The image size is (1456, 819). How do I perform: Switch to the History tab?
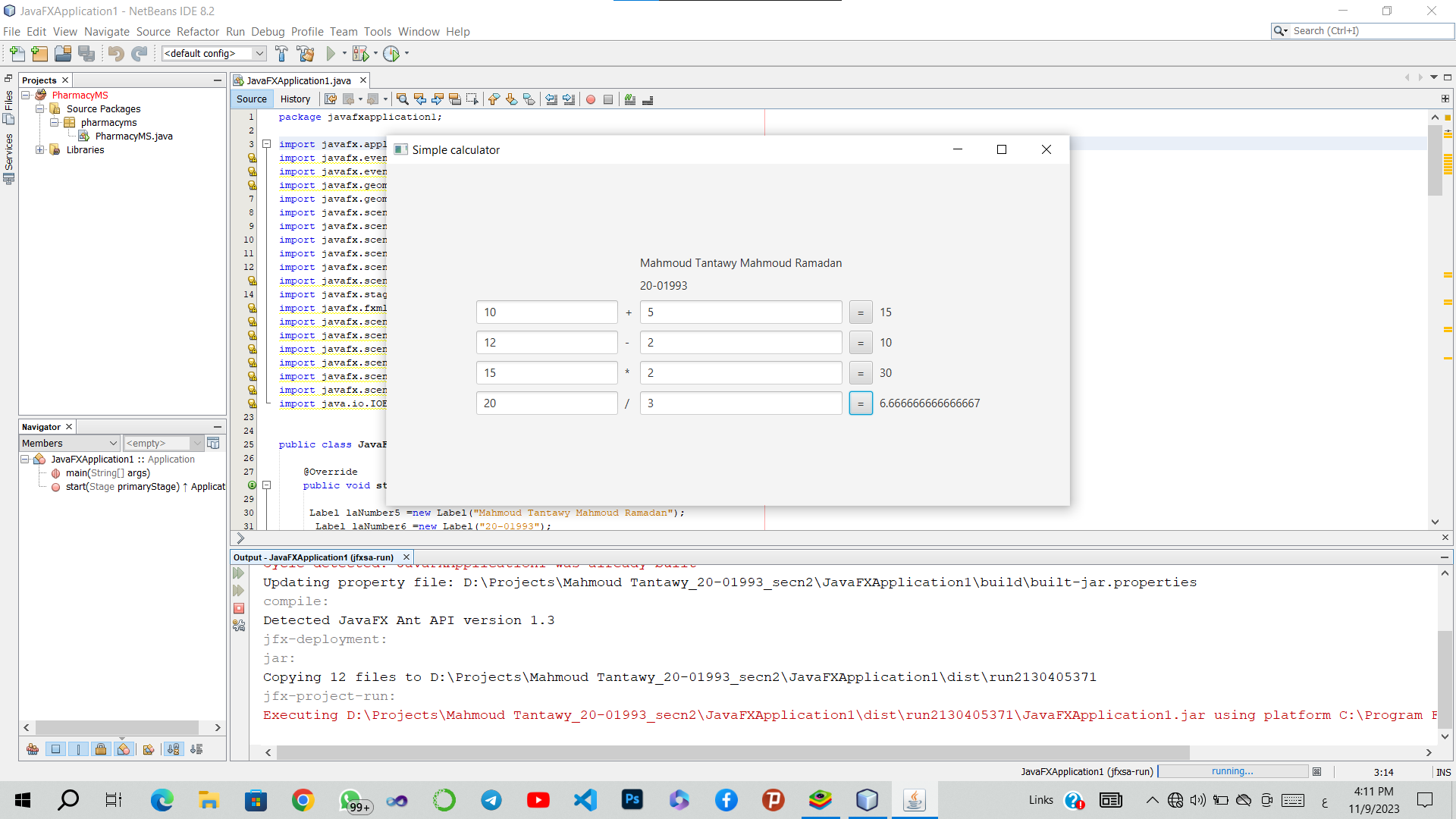tap(295, 99)
